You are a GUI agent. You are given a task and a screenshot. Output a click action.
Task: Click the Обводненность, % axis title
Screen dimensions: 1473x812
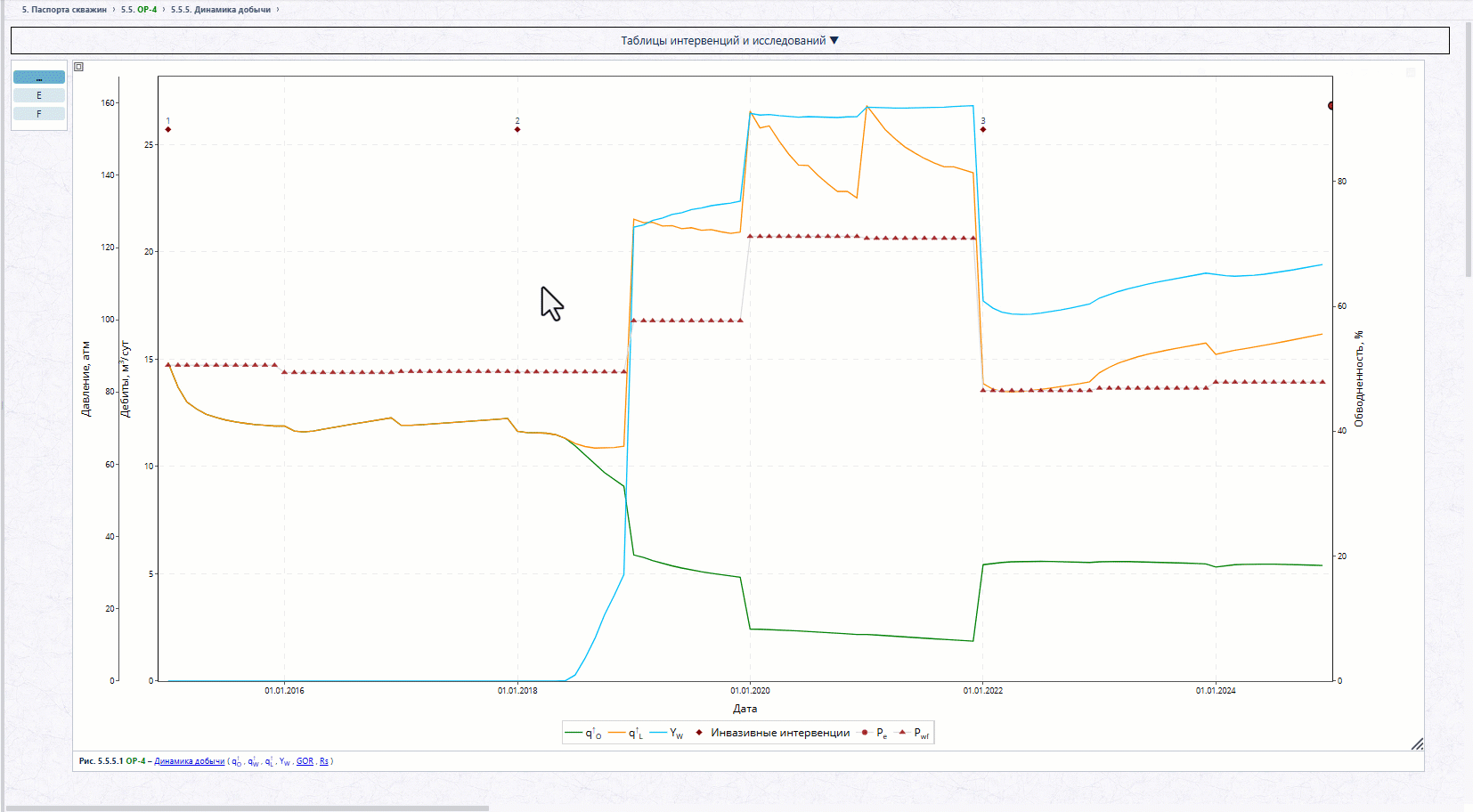coord(1359,378)
